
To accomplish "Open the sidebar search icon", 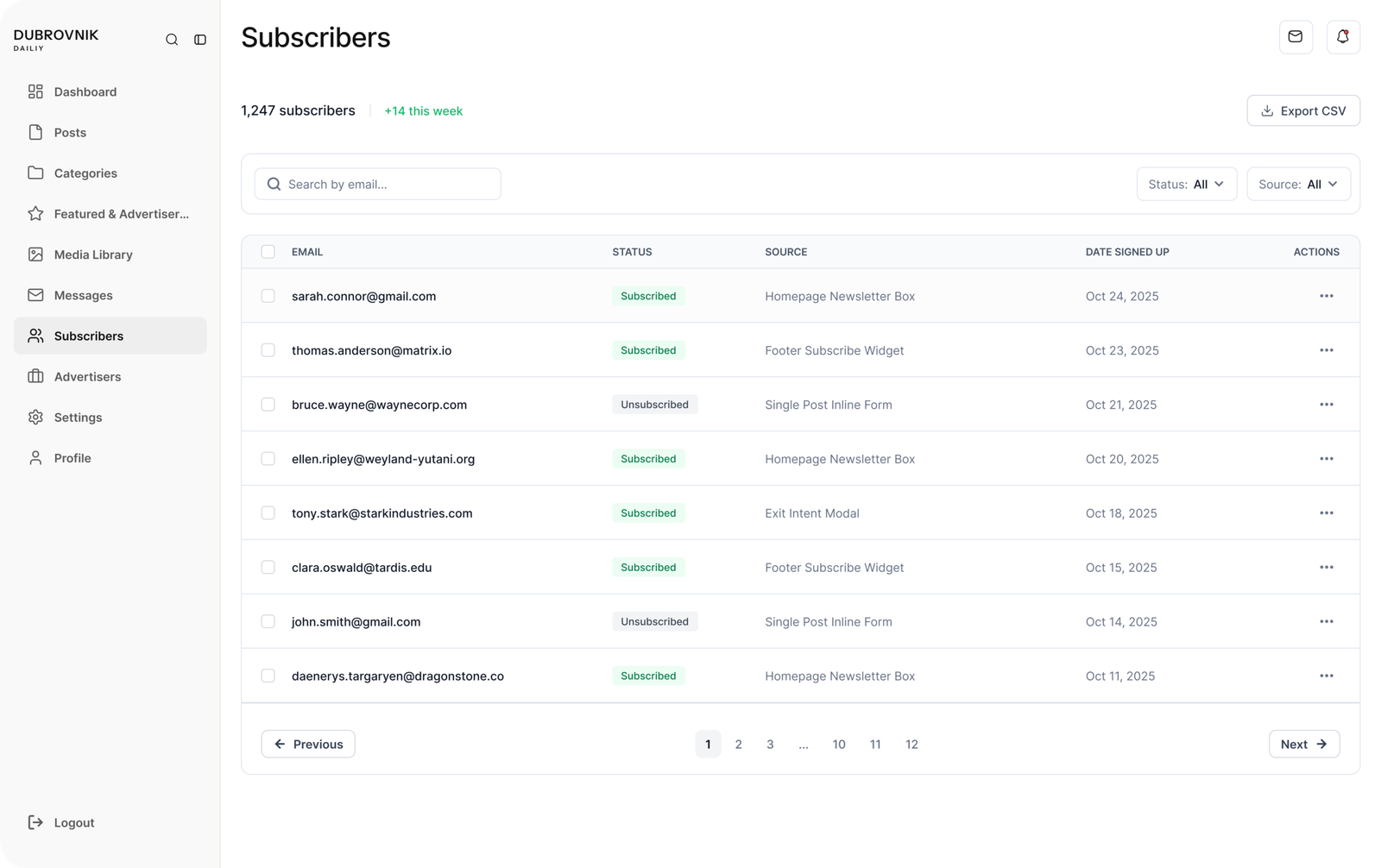I will 172,40.
